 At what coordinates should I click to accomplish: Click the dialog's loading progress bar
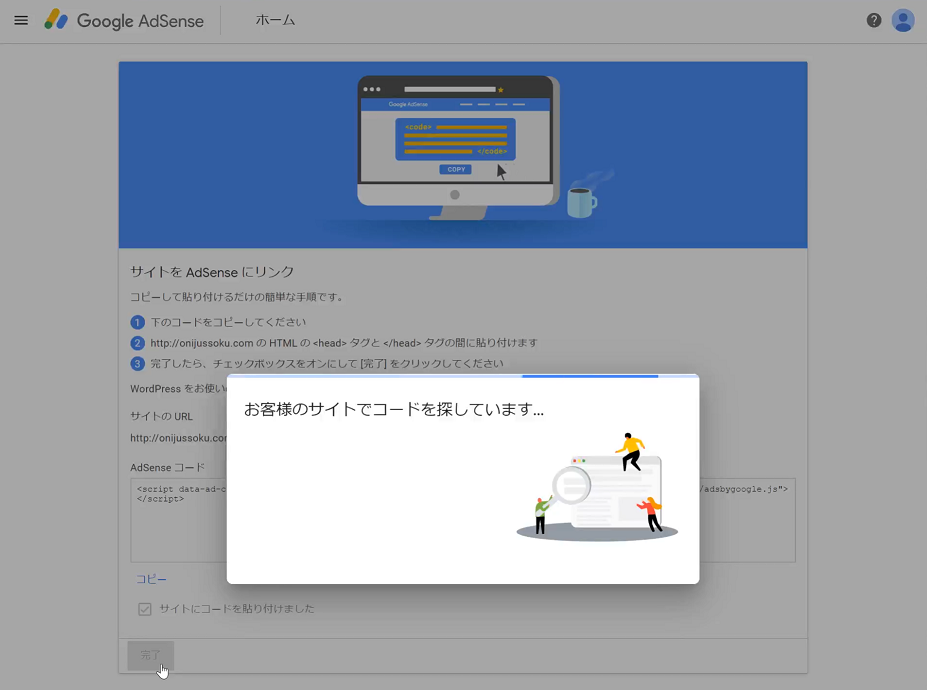[x=463, y=376]
